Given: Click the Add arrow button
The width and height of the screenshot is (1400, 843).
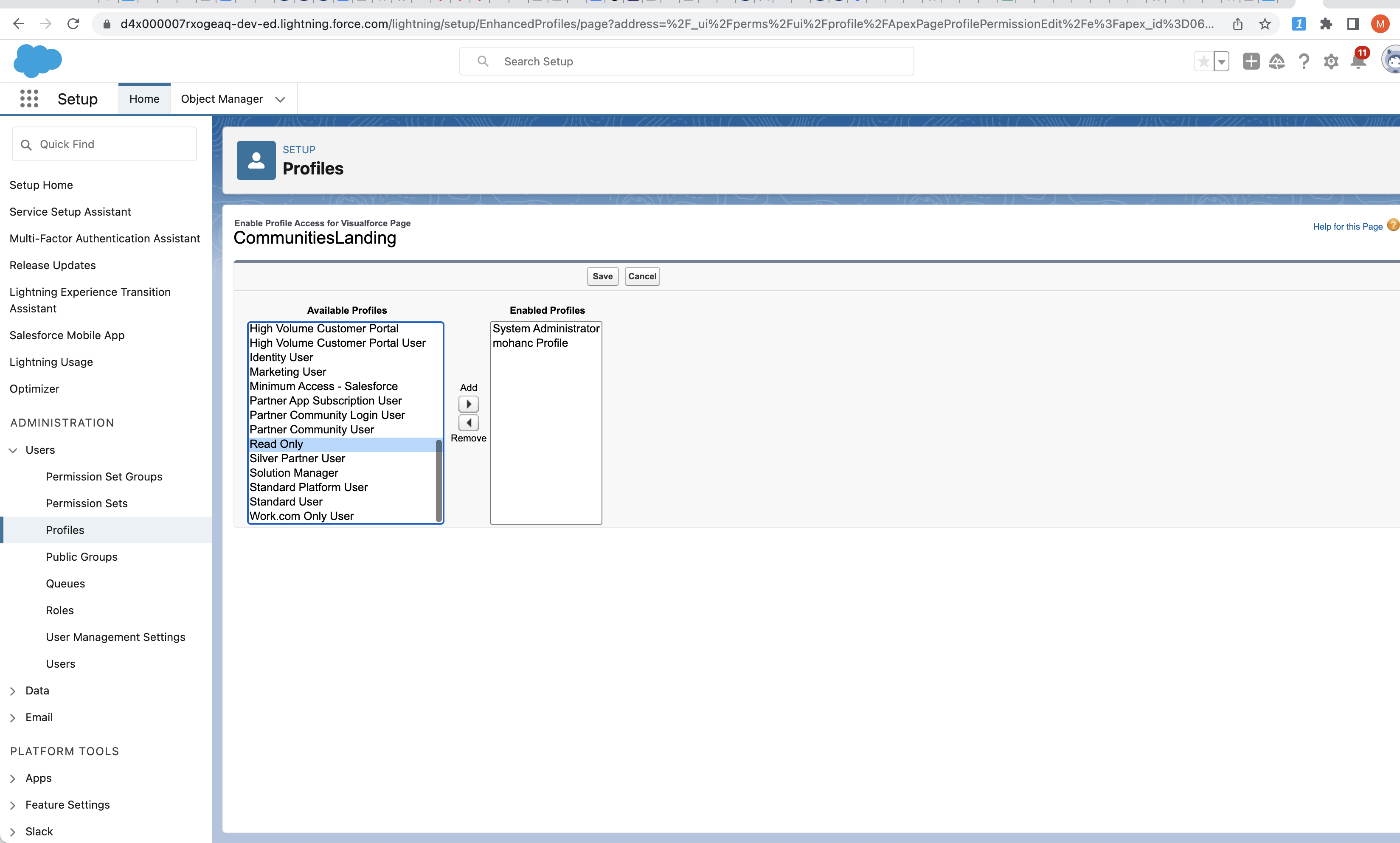Looking at the screenshot, I should pyautogui.click(x=469, y=404).
